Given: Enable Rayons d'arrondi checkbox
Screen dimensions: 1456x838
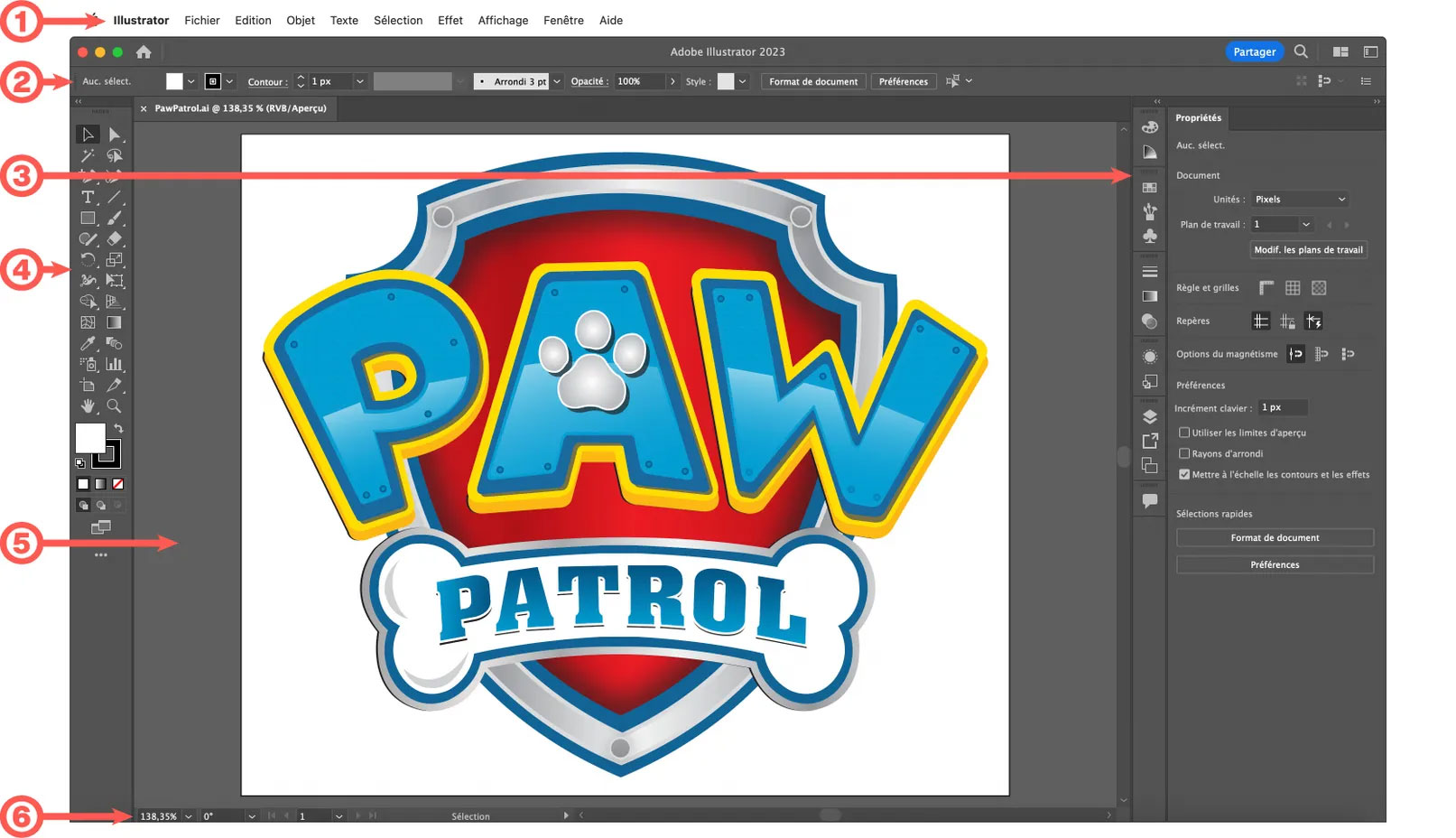Looking at the screenshot, I should 1184,453.
